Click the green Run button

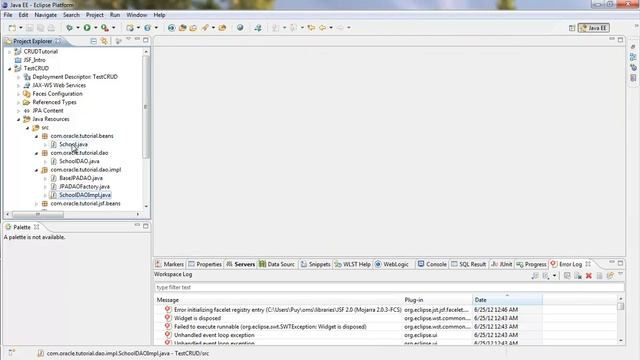(x=87, y=28)
